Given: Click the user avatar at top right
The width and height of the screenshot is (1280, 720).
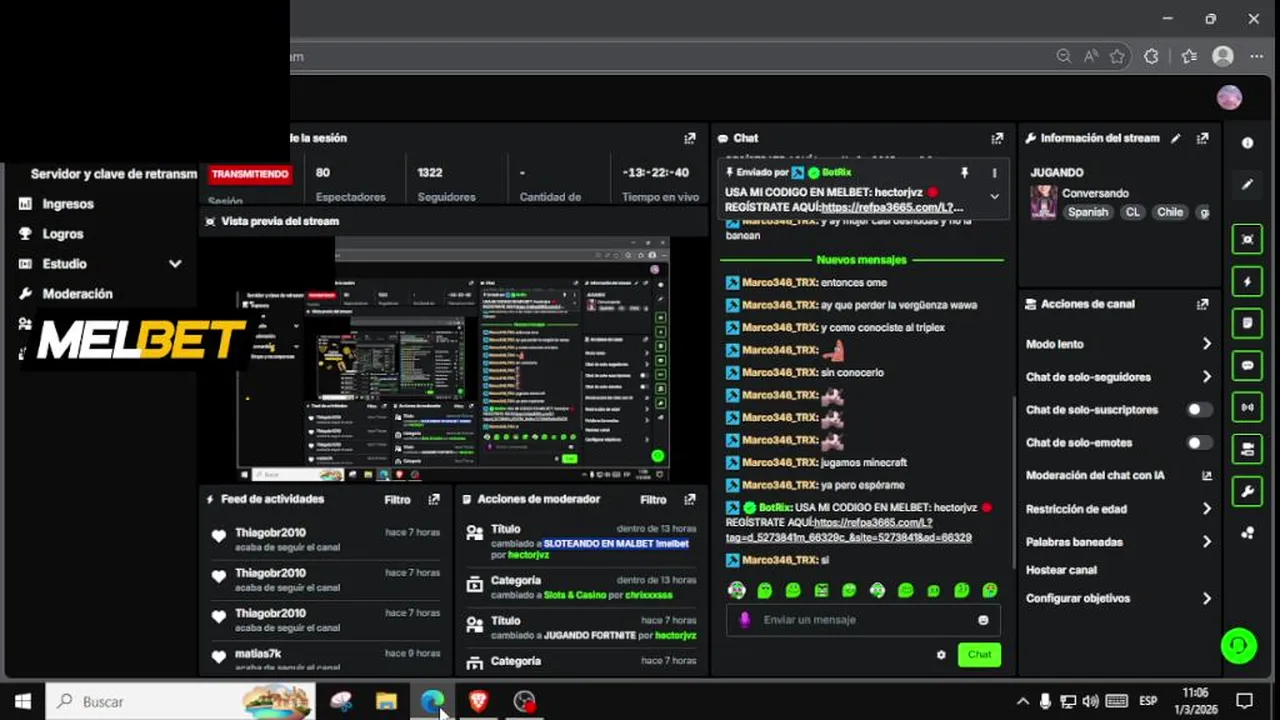Looking at the screenshot, I should [x=1229, y=97].
